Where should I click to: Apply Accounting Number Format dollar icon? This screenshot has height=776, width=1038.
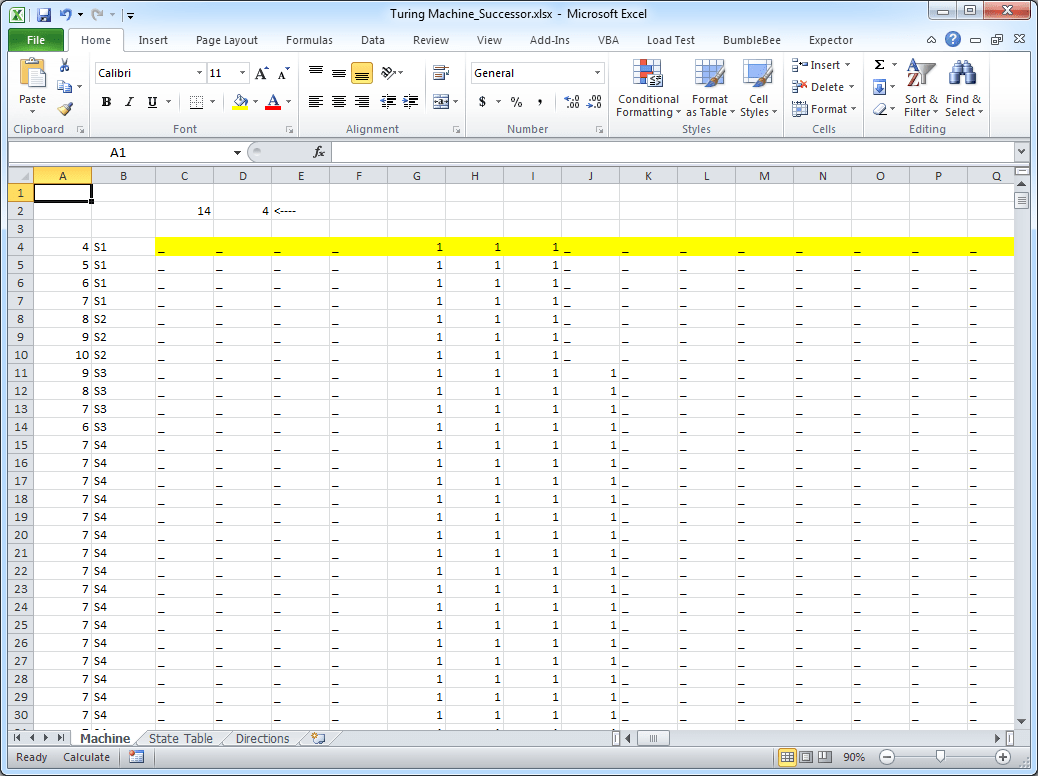tap(482, 101)
